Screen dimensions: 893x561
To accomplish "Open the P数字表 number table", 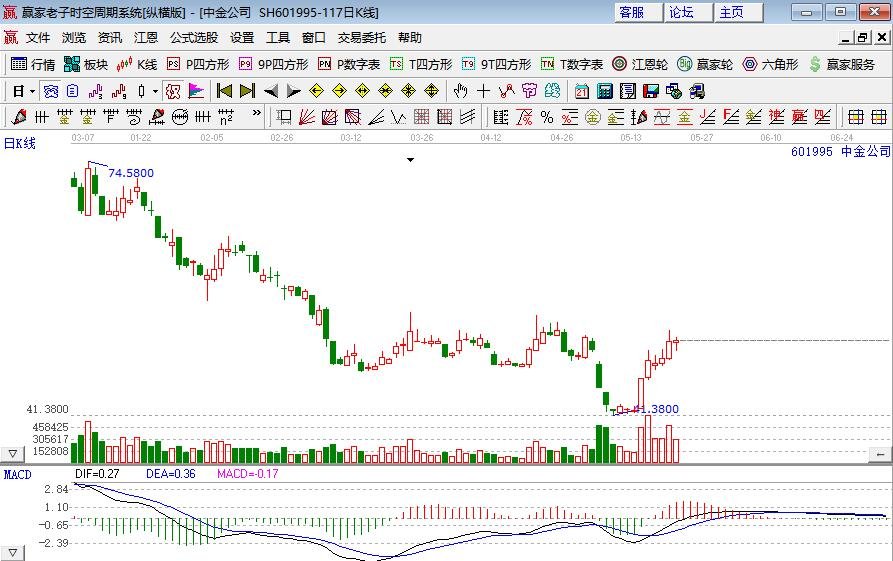I will click(349, 64).
